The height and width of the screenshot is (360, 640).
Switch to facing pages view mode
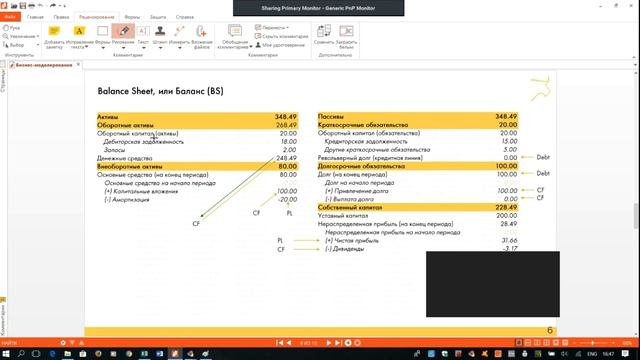point(537,343)
